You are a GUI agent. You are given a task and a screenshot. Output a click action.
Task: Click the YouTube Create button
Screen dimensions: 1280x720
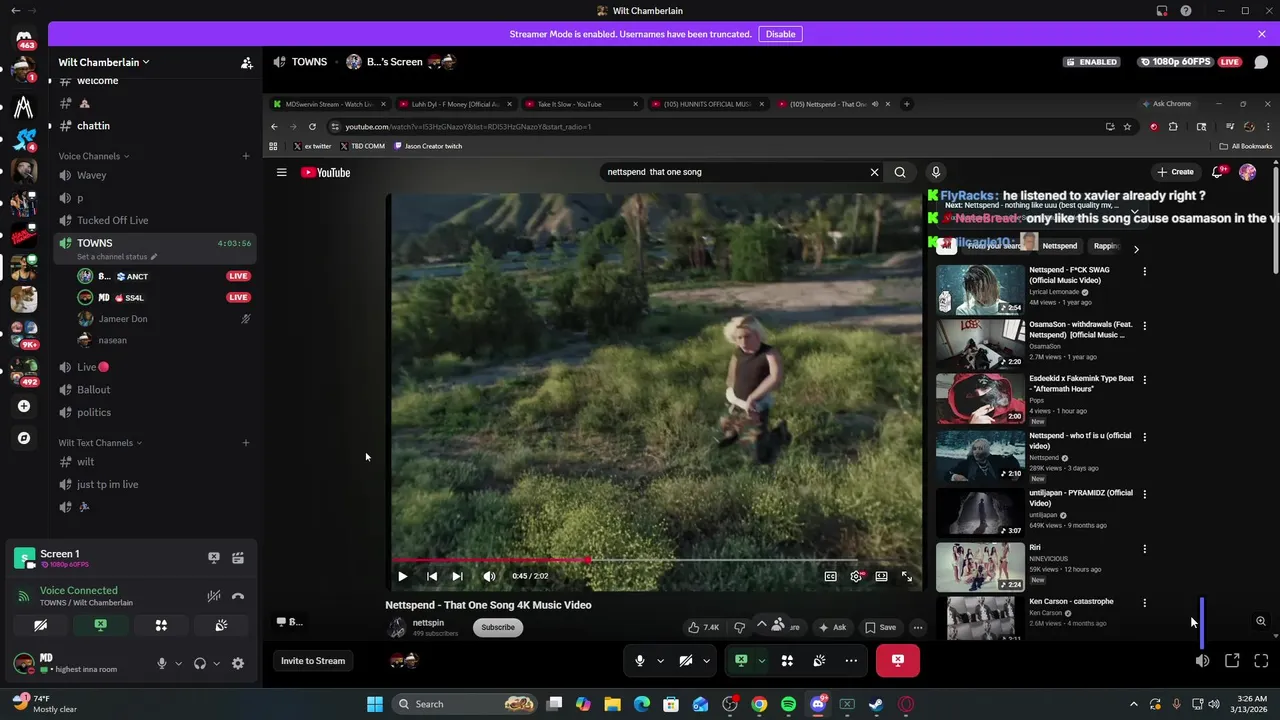[1175, 172]
